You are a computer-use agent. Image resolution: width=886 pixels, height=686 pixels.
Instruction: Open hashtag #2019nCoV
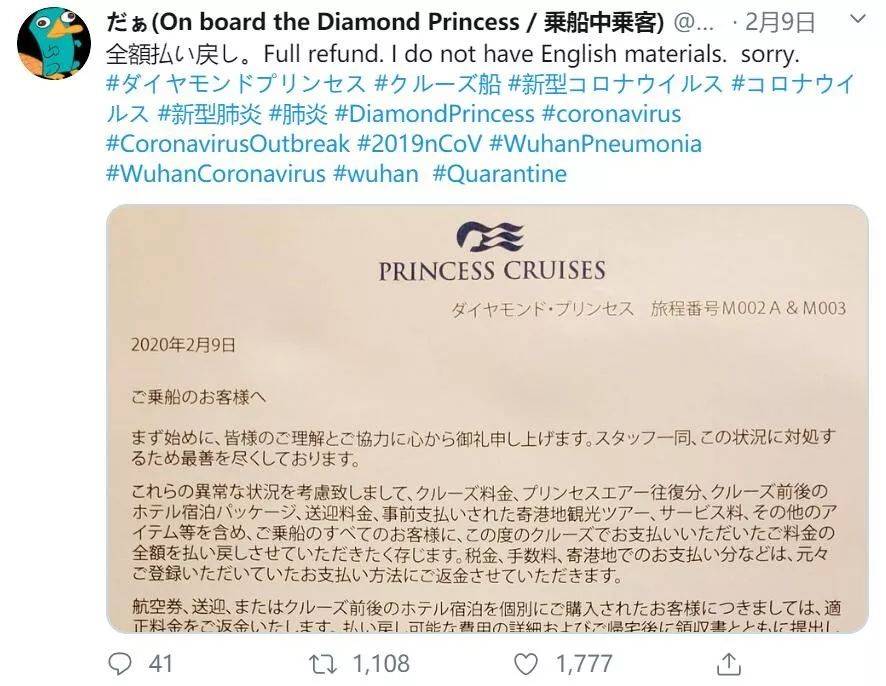click(420, 144)
